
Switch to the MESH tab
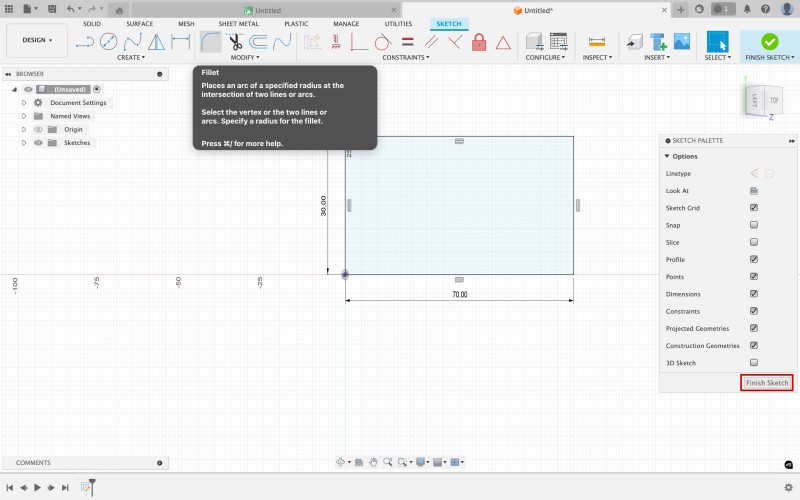(186, 24)
